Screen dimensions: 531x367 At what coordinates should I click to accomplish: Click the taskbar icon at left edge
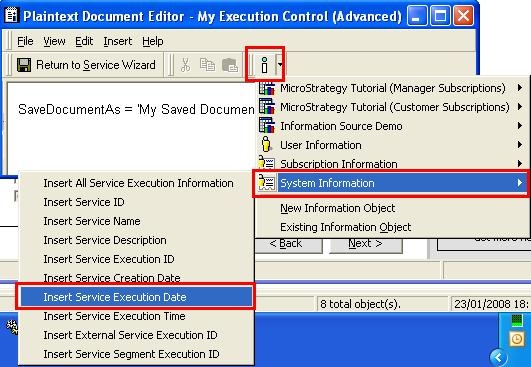point(13,327)
